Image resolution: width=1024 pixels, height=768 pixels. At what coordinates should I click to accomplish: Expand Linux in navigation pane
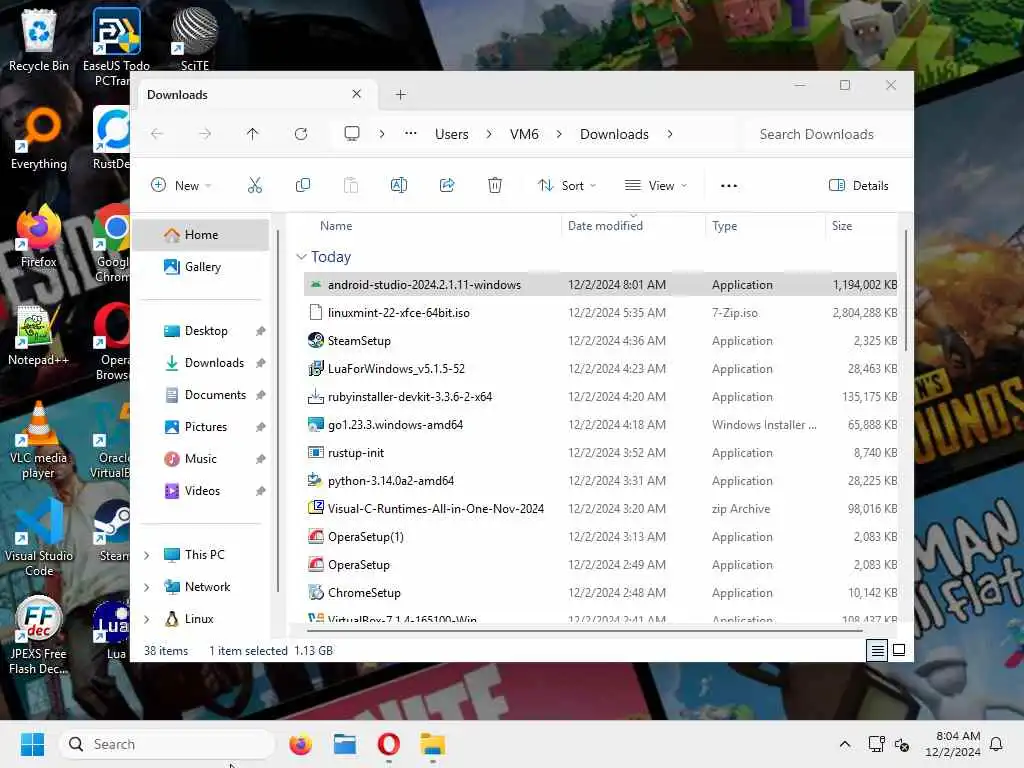[x=147, y=619]
